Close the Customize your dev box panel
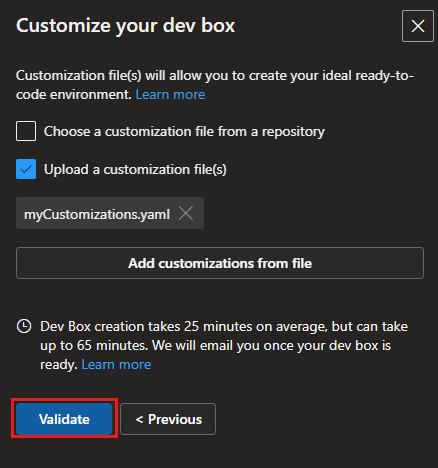The width and height of the screenshot is (438, 468). click(x=418, y=26)
